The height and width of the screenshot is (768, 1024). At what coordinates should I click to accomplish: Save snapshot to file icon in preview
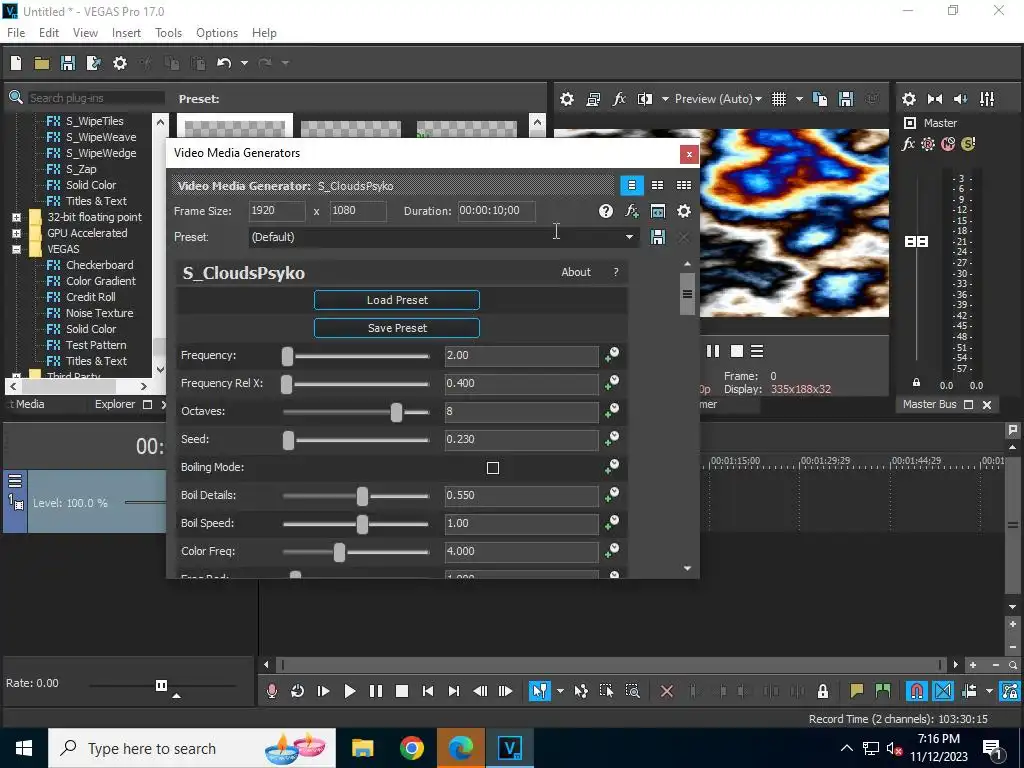[846, 99]
